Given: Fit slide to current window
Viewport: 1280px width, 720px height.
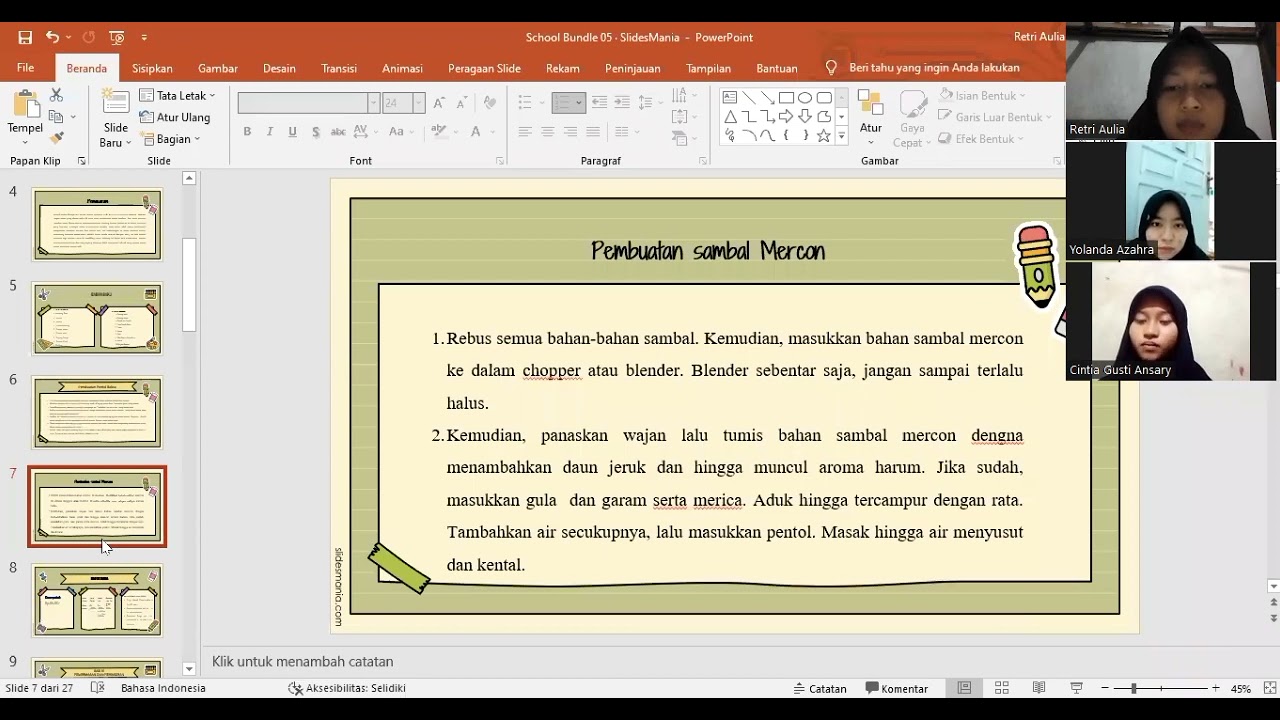Looking at the screenshot, I should 1269,688.
